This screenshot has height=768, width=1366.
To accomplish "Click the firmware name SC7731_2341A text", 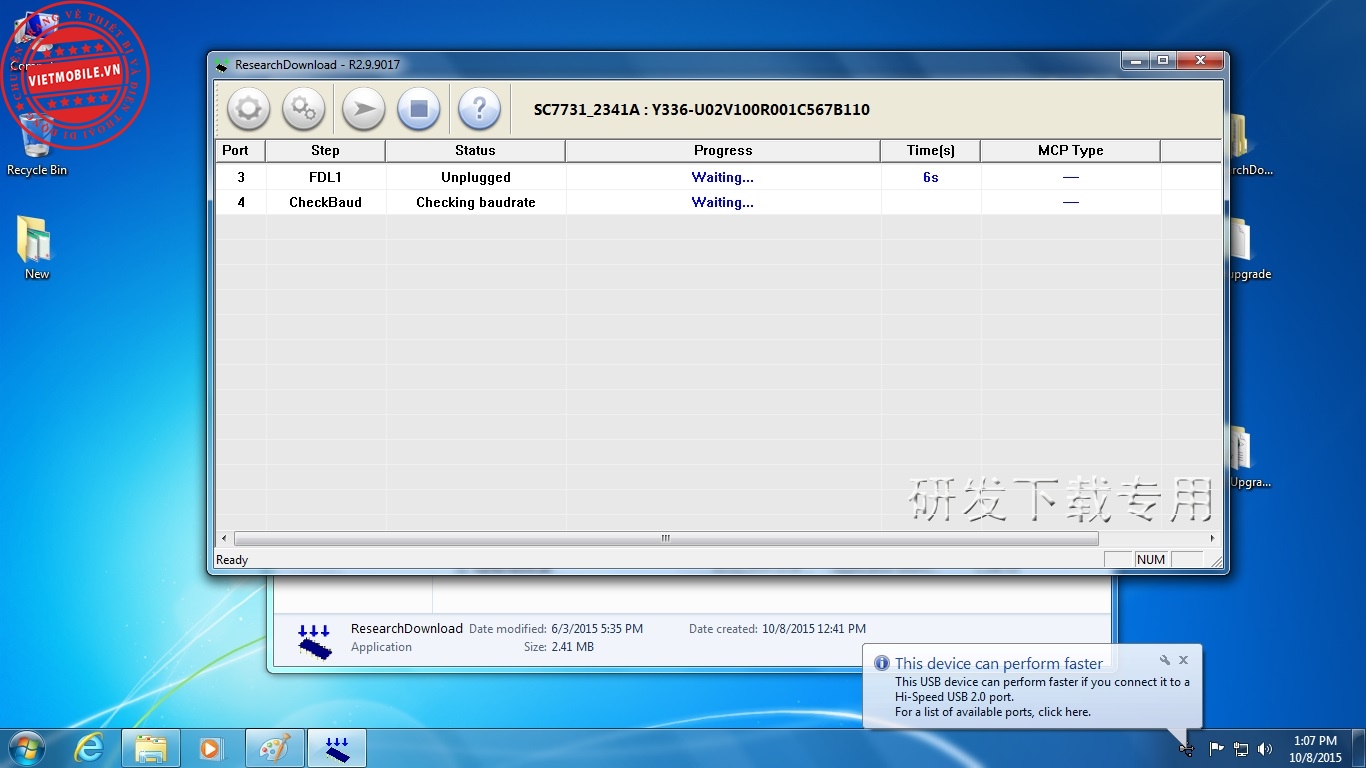I will [x=586, y=110].
